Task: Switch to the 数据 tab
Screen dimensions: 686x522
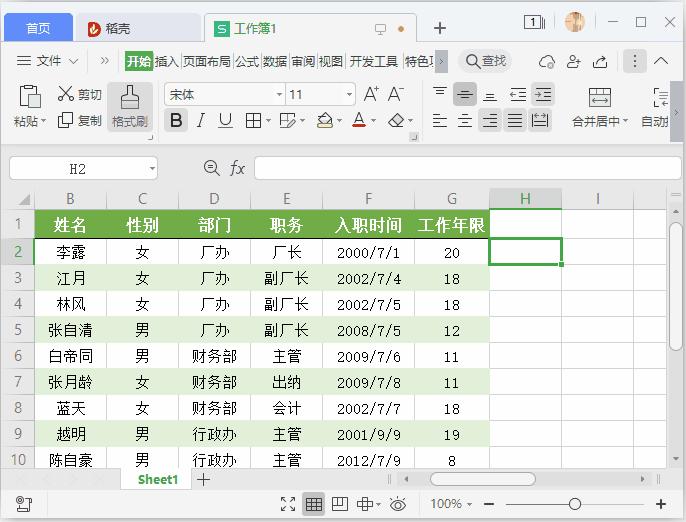Action: pos(275,61)
